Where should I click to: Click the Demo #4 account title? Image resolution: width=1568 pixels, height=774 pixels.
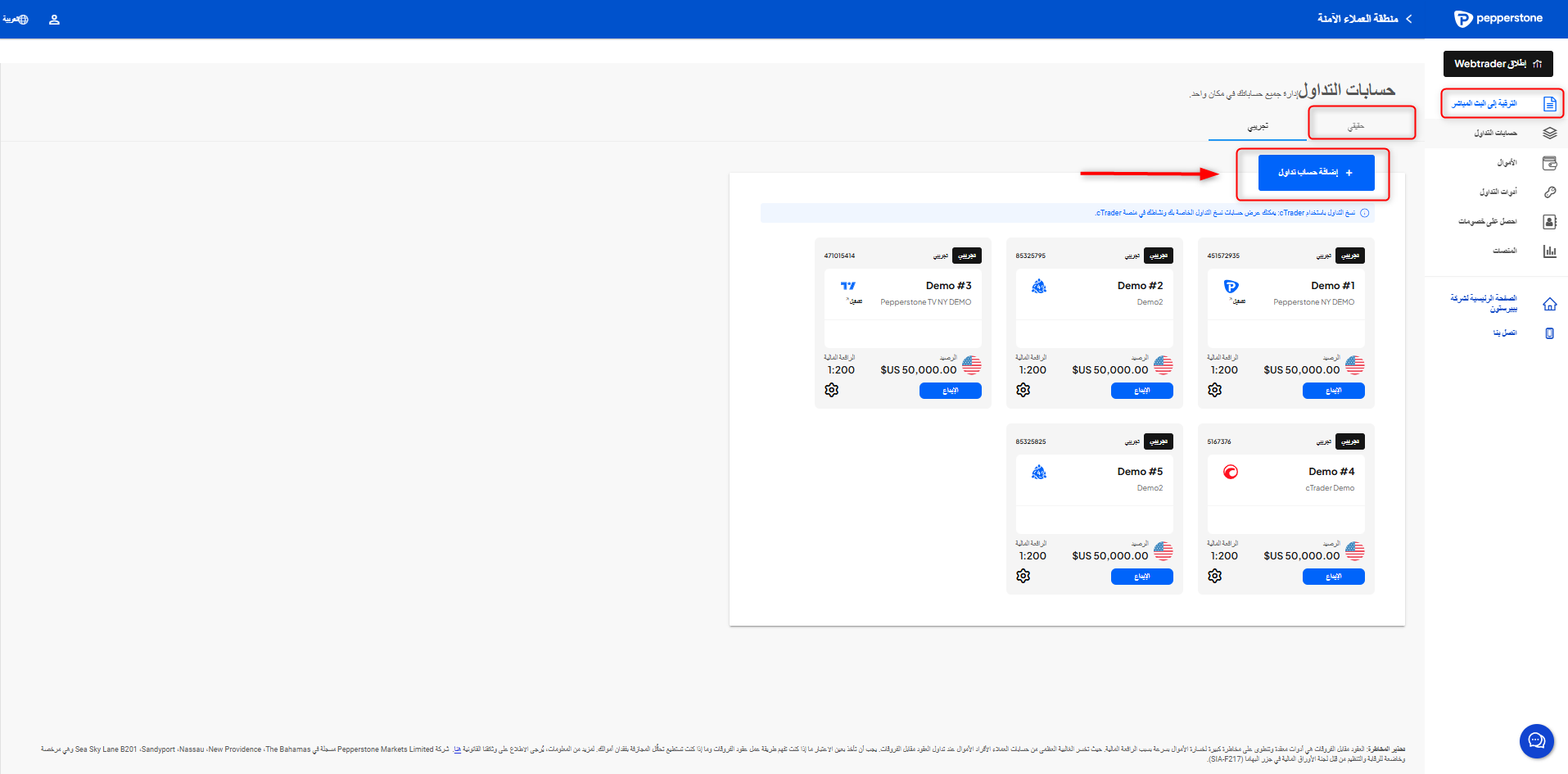1331,472
